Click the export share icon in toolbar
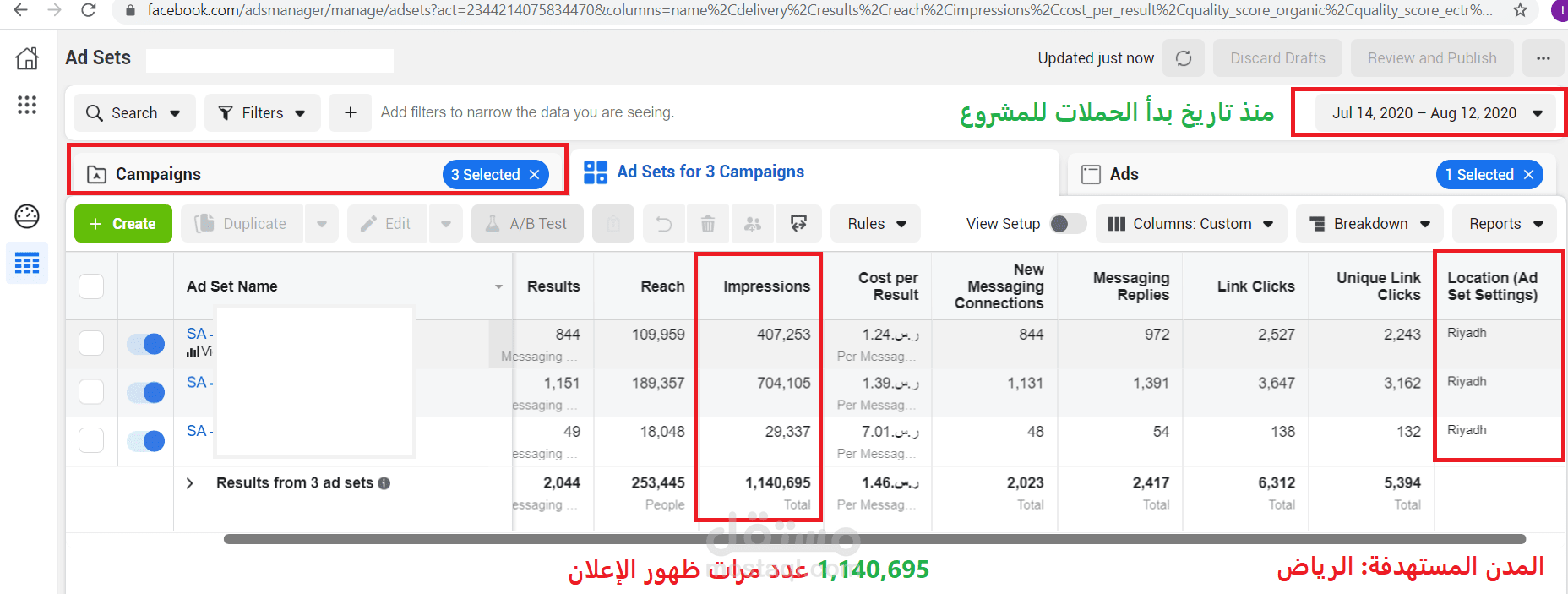Image resolution: width=1568 pixels, height=594 pixels. [798, 224]
